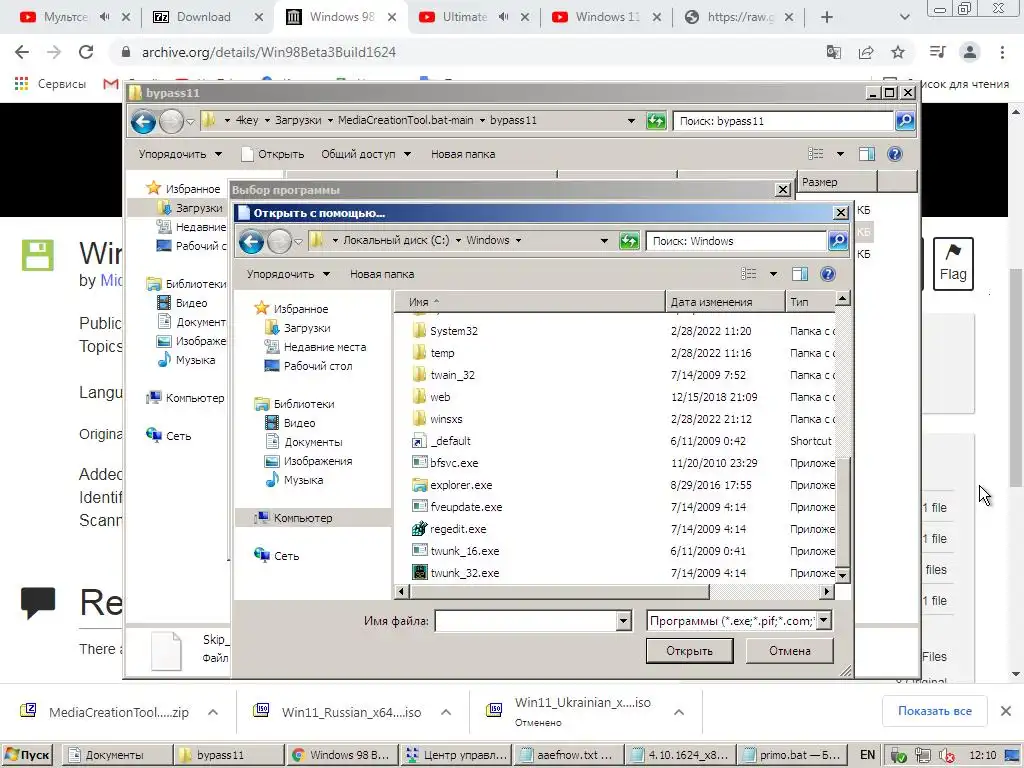Open the help icon in Open With dialog
This screenshot has height=768, width=1024.
pyautogui.click(x=827, y=274)
